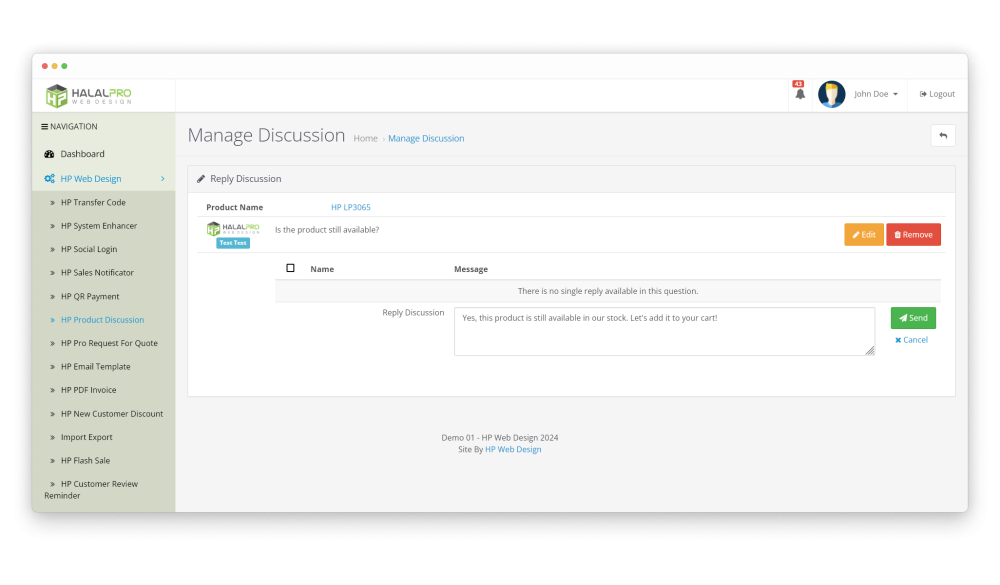The width and height of the screenshot is (1000, 585).
Task: Open the John Doe user dropdown
Action: tap(875, 94)
